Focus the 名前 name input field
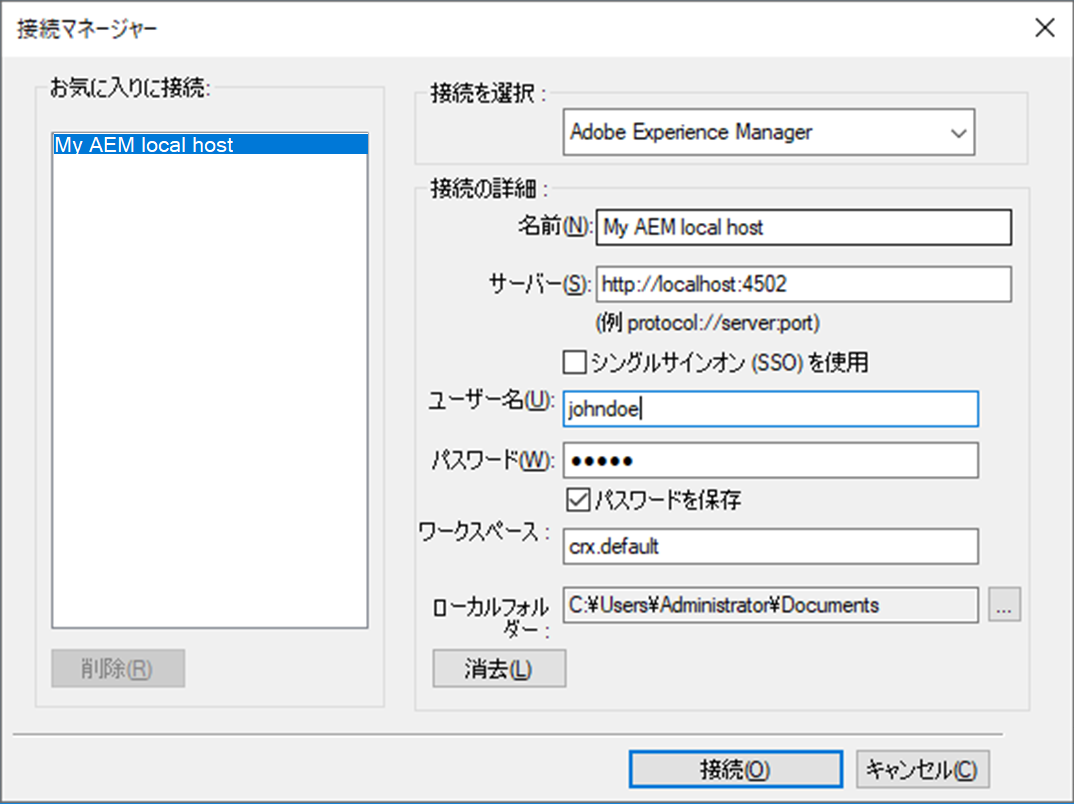 pos(803,228)
